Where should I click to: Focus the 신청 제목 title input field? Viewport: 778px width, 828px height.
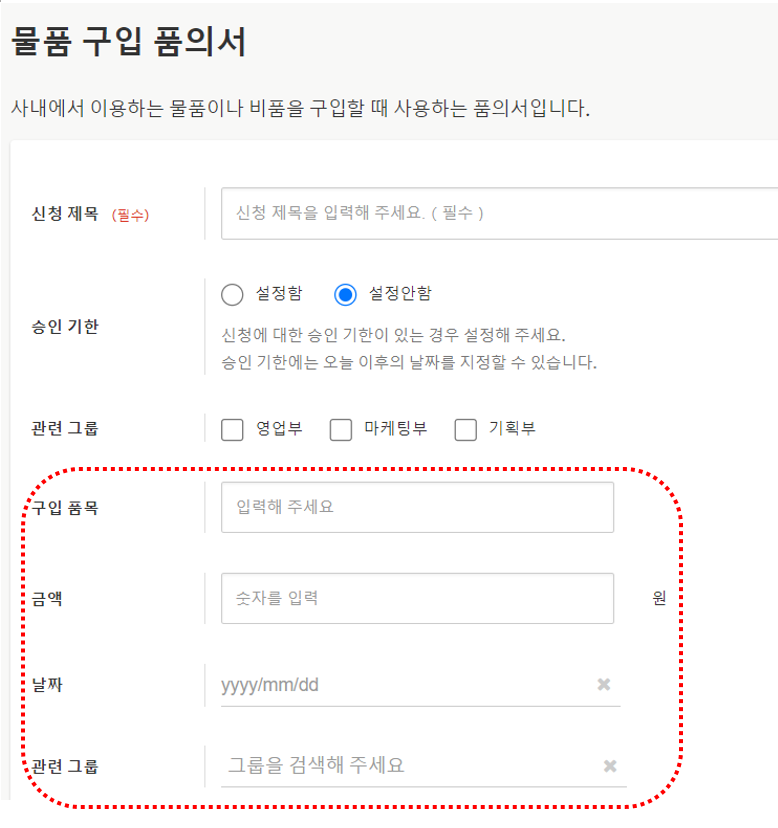pos(500,213)
